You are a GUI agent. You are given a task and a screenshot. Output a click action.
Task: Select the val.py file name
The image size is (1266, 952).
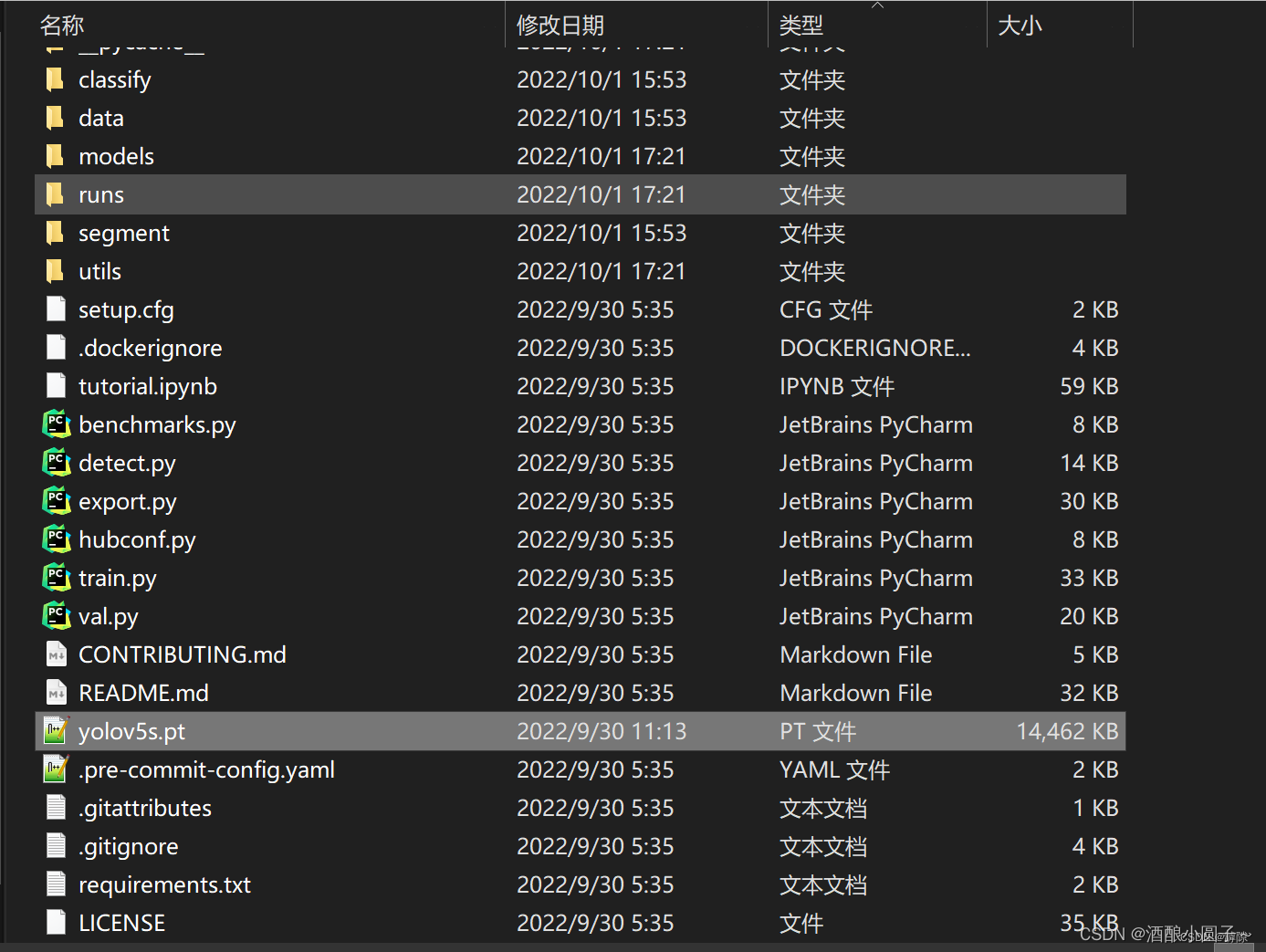tap(109, 617)
